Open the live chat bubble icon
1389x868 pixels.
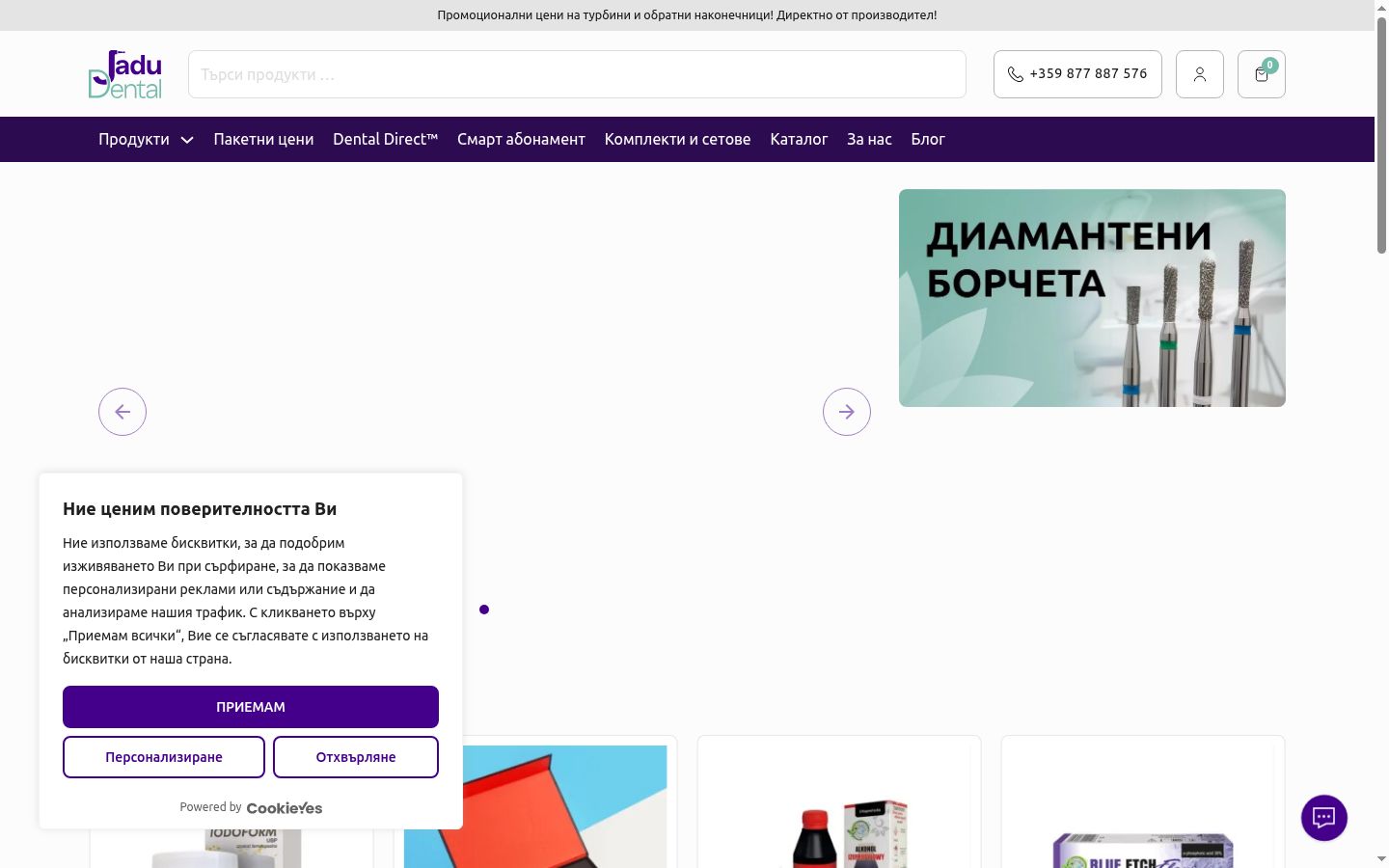pos(1324,818)
